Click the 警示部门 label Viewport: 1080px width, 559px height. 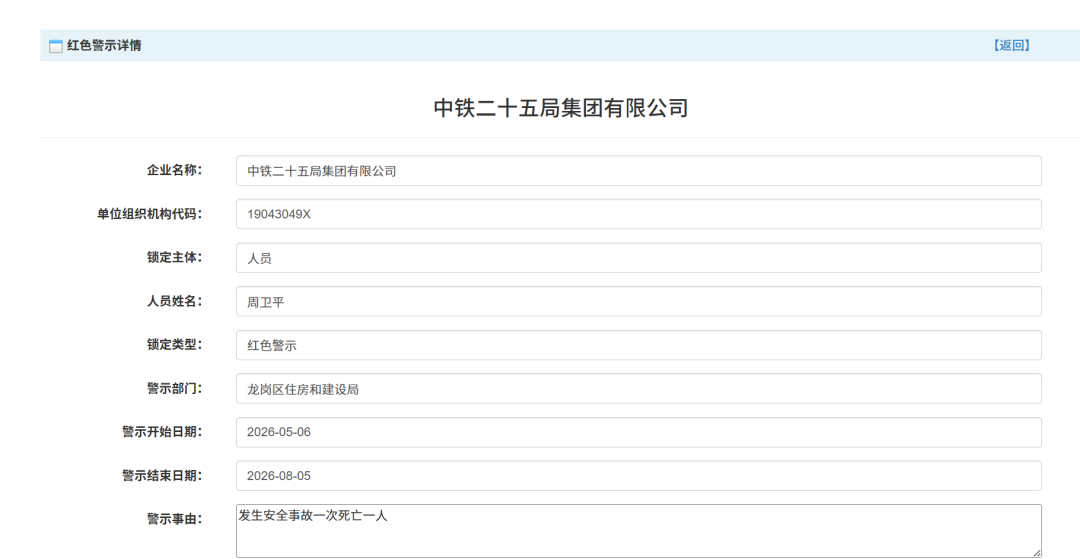coord(175,389)
